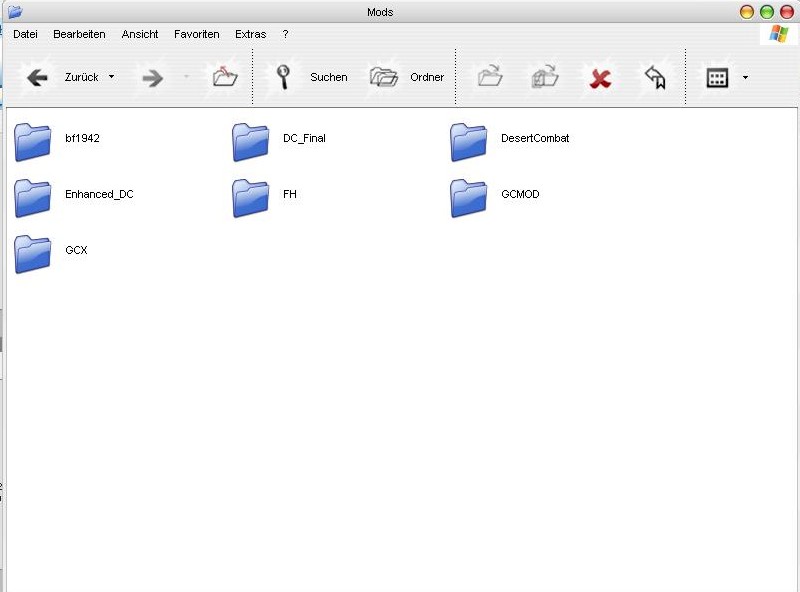This screenshot has width=800, height=592.
Task: Select the DesertCombat folder icon
Action: pyautogui.click(x=469, y=142)
